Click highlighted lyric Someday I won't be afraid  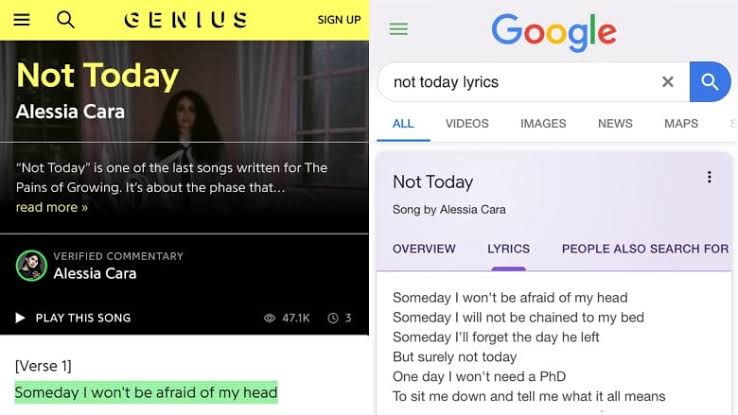pos(146,392)
